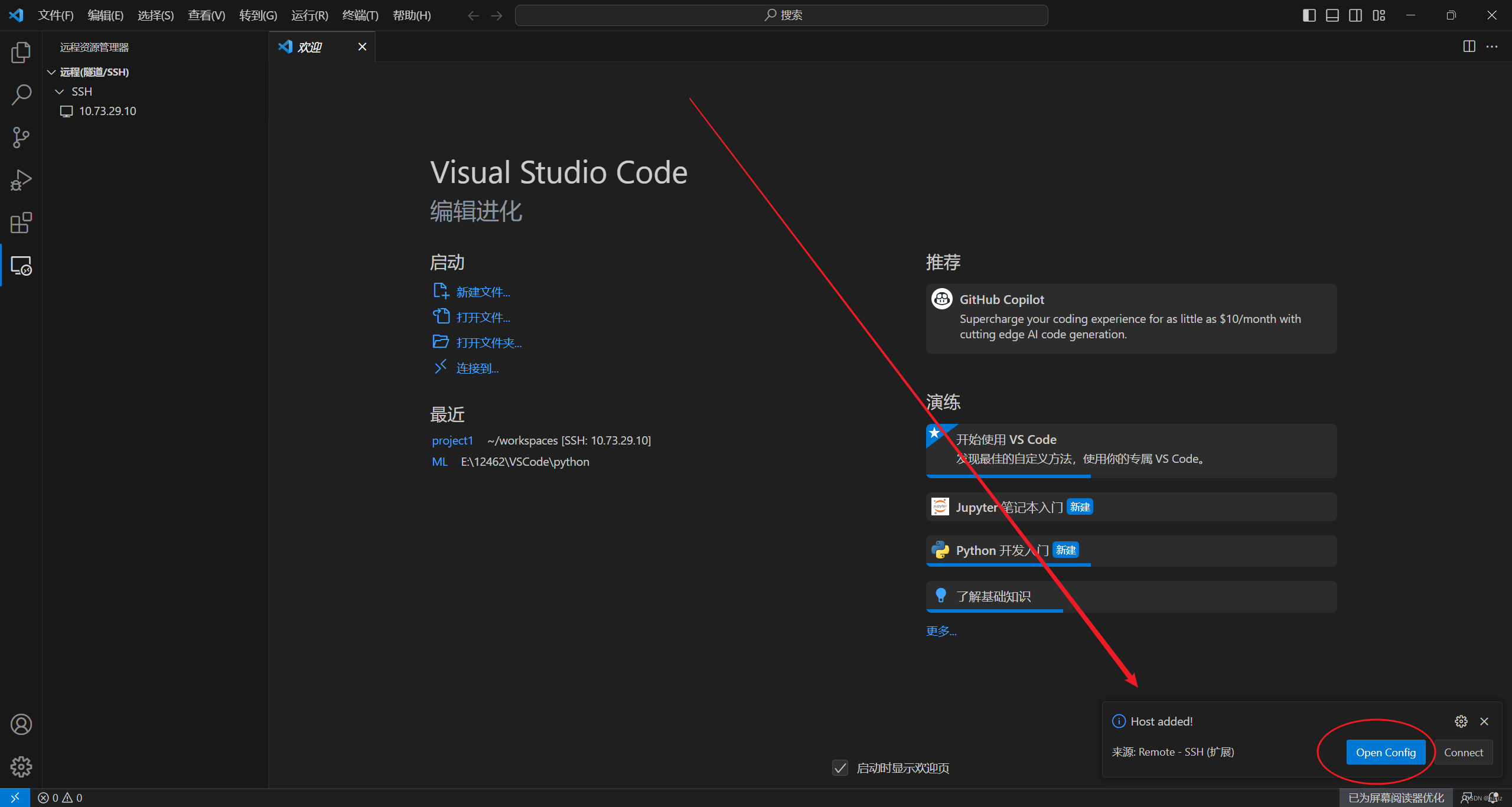The image size is (1512, 807).
Task: Click the Open Config button
Action: [1386, 752]
